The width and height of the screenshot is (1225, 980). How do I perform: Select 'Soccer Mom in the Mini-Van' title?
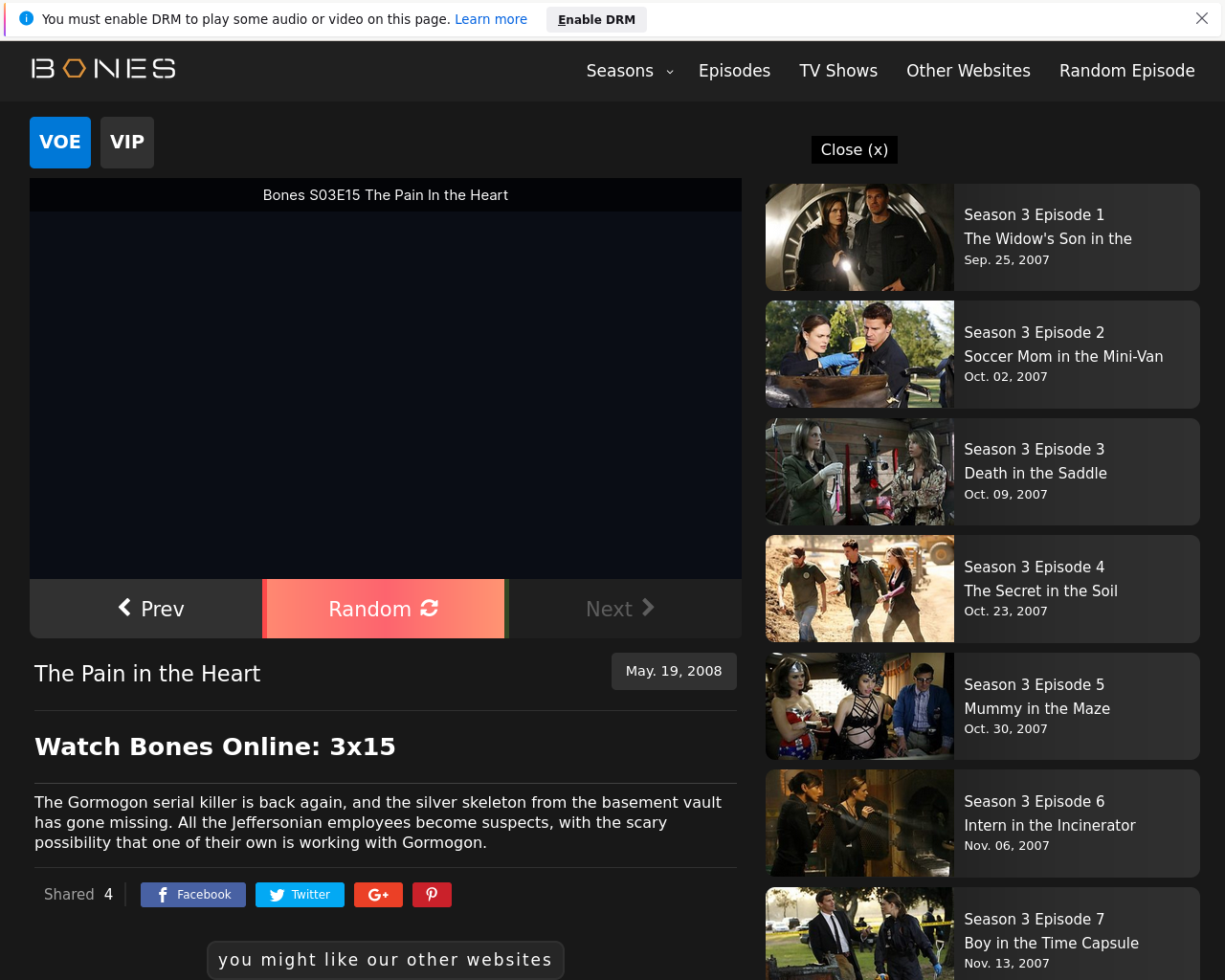(x=1063, y=356)
